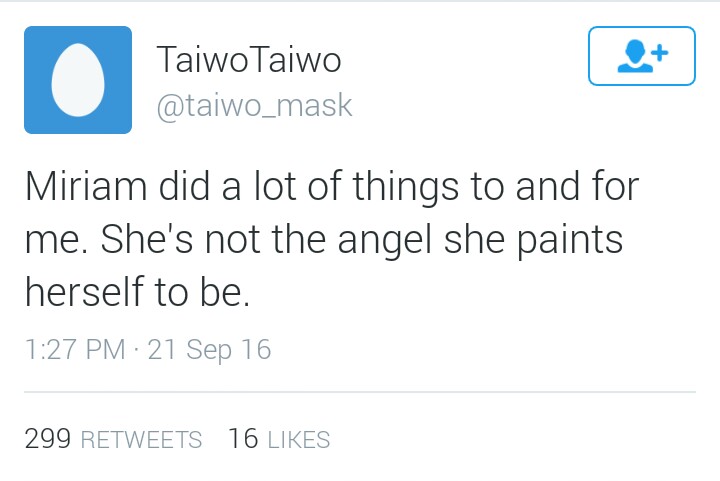This screenshot has height=481, width=720.
Task: Open the TaiwoTaiwo display name profile
Action: (x=248, y=60)
